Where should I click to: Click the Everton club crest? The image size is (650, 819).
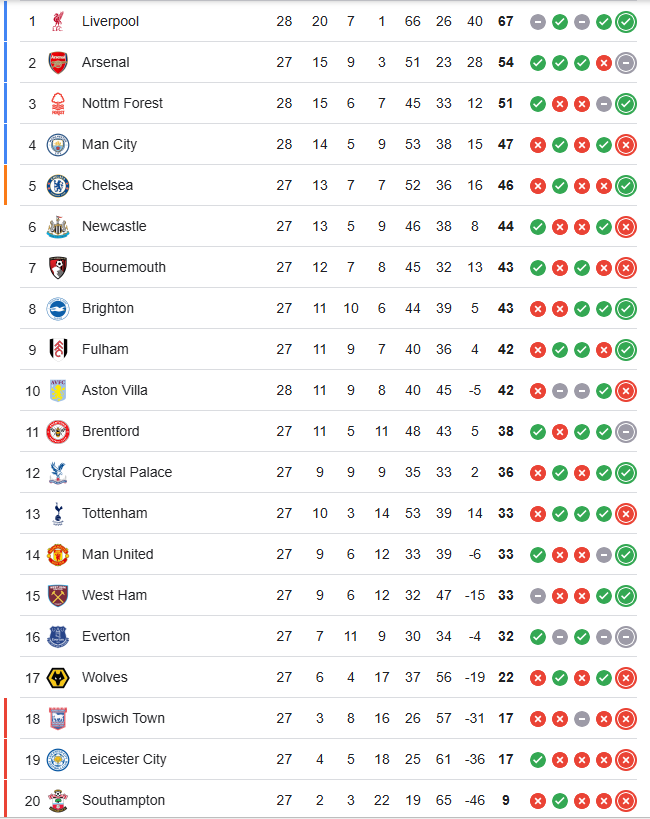[58, 637]
